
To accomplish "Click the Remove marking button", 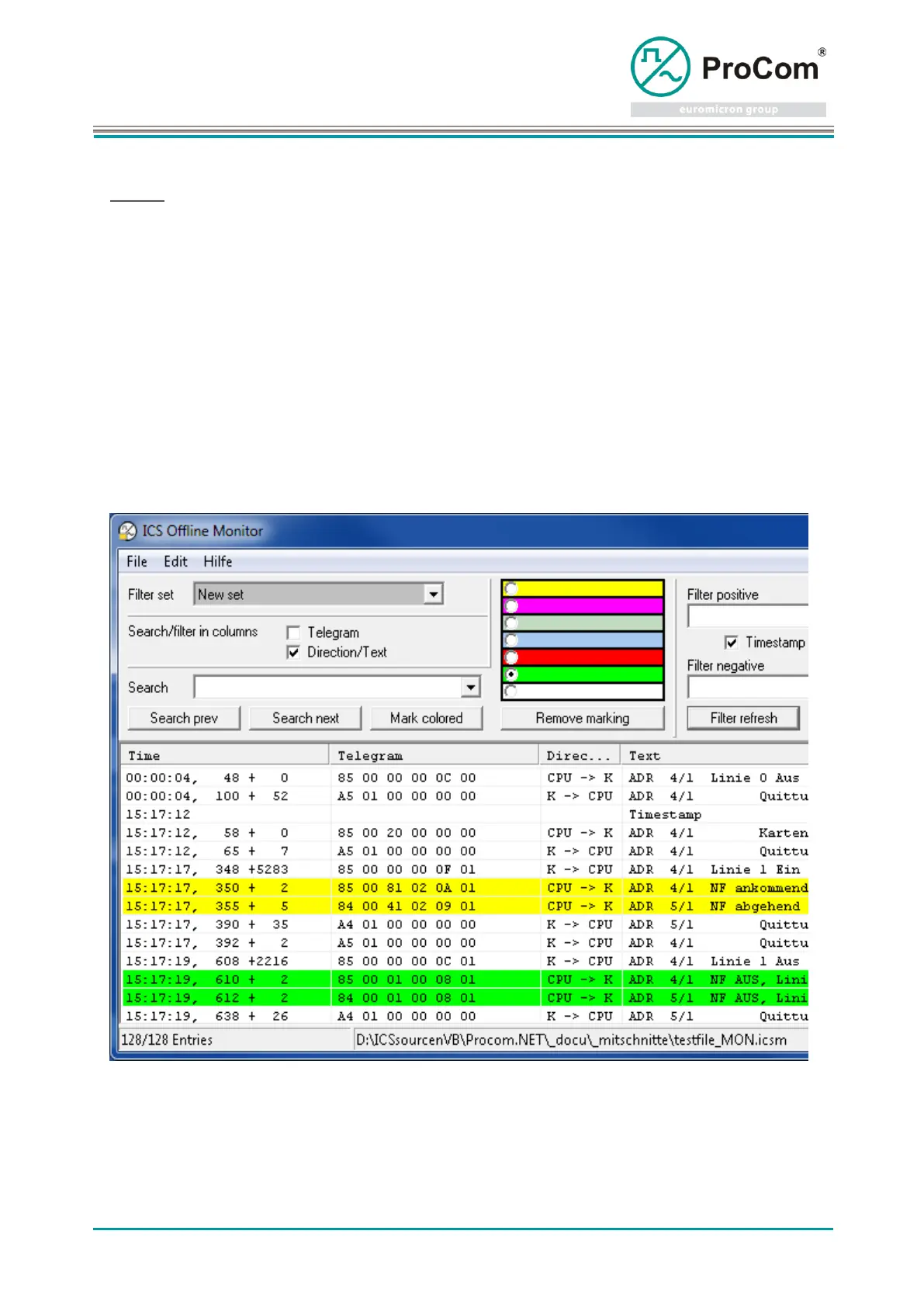I will click(583, 719).
